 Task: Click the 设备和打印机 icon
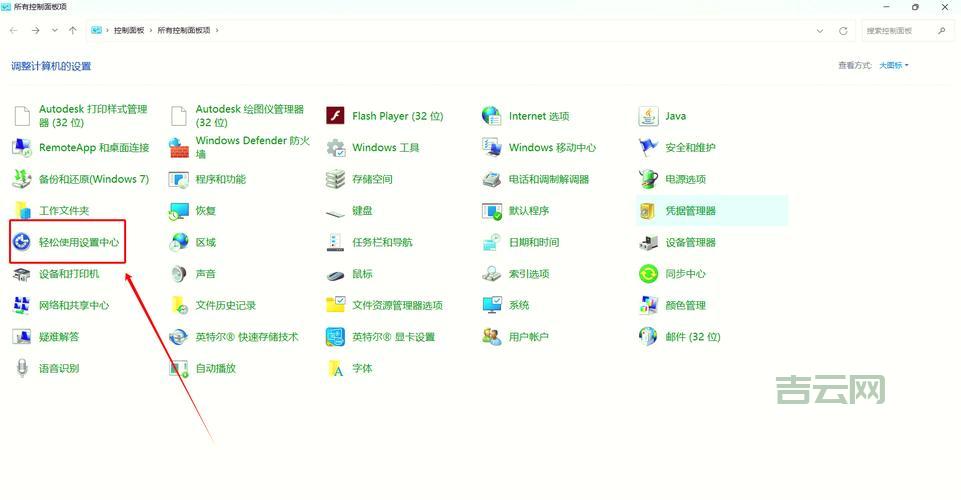point(22,274)
